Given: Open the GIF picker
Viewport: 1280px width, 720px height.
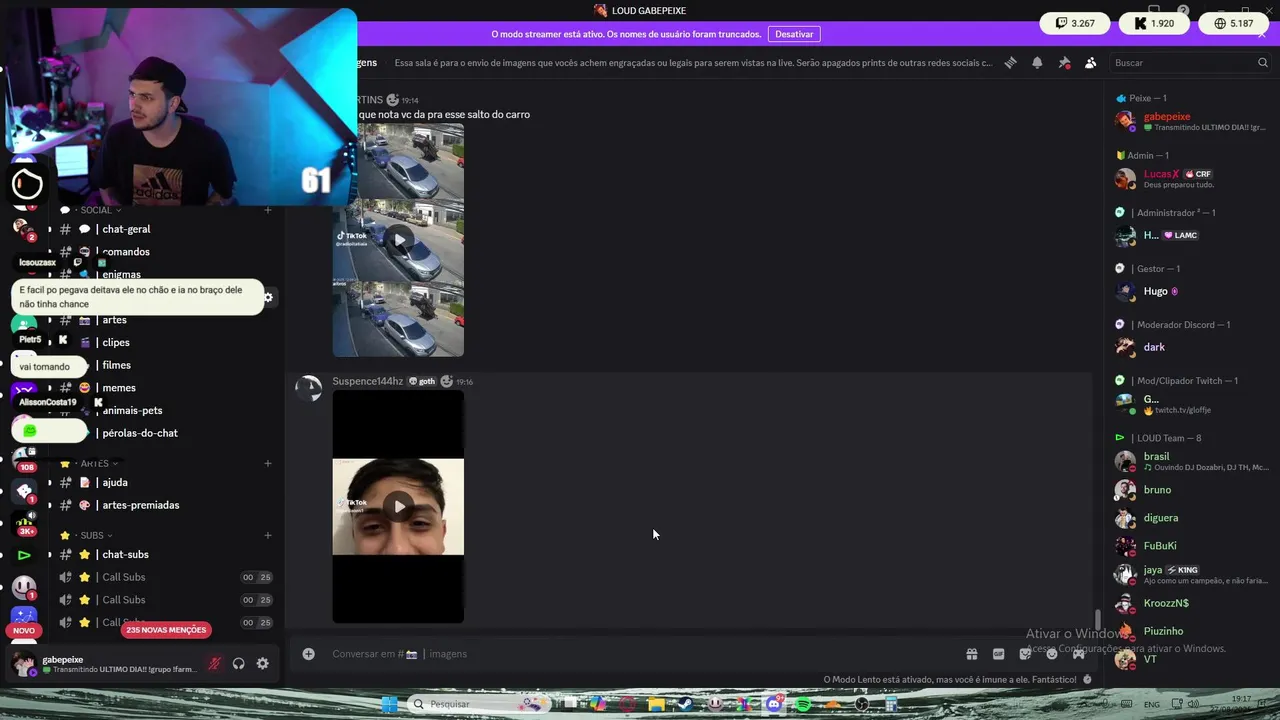Looking at the screenshot, I should 998,654.
